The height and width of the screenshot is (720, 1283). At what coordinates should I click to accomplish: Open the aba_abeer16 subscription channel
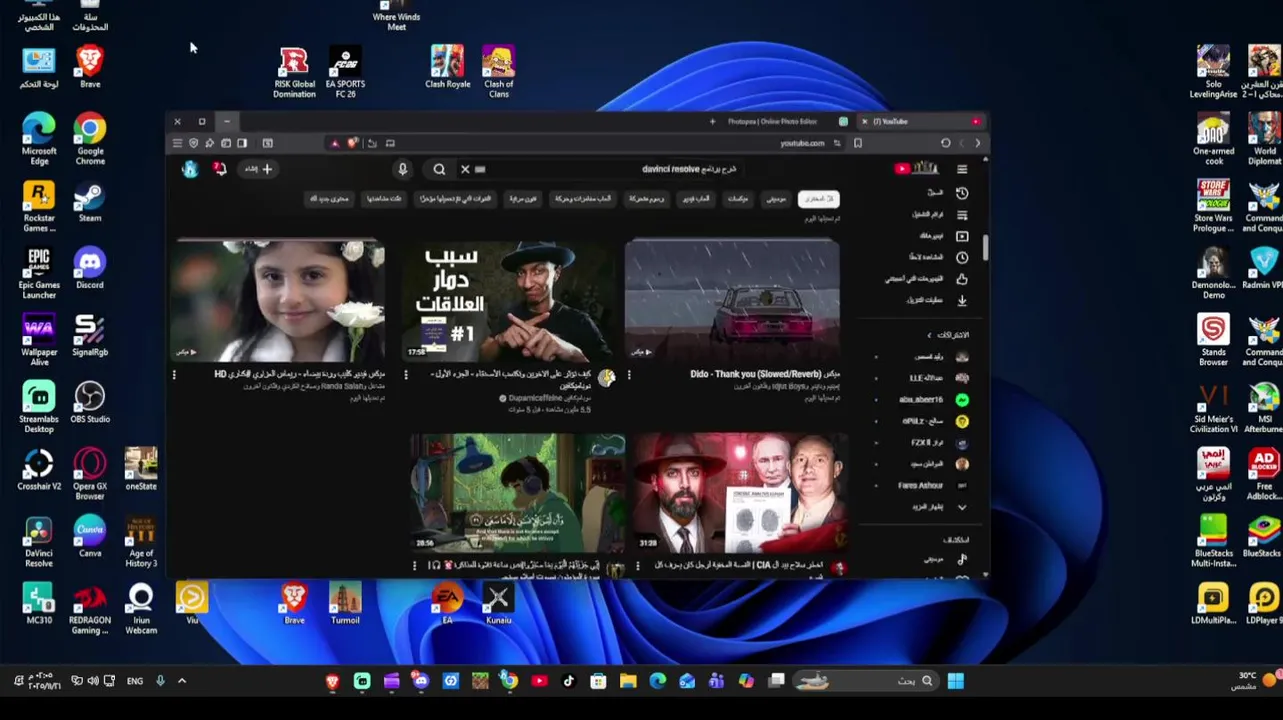tap(933, 399)
